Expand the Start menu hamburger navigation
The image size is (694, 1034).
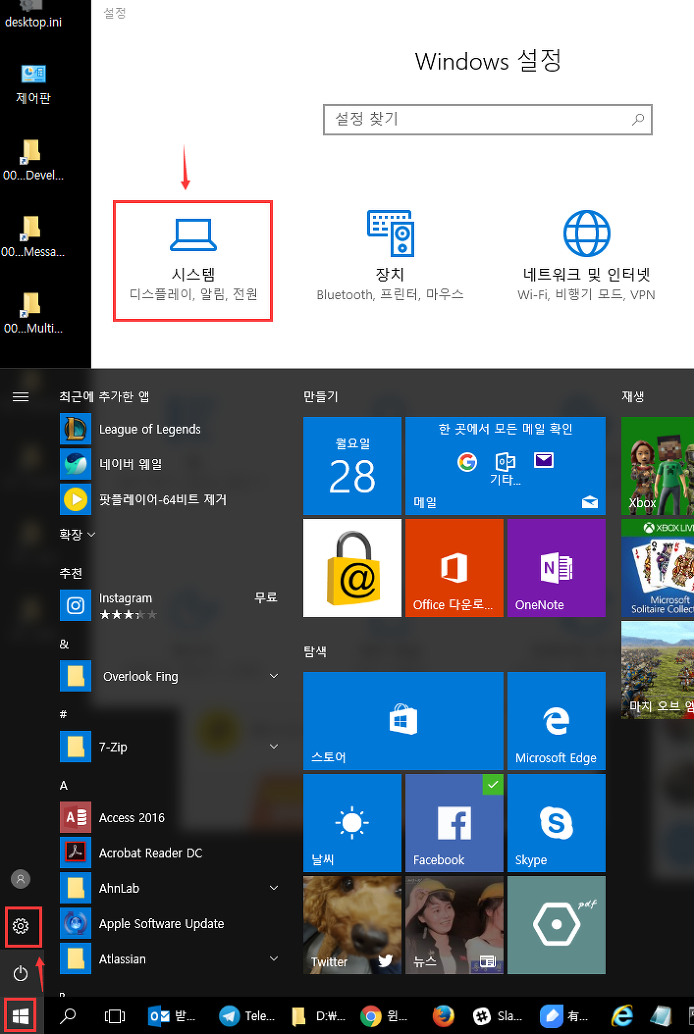[x=21, y=396]
